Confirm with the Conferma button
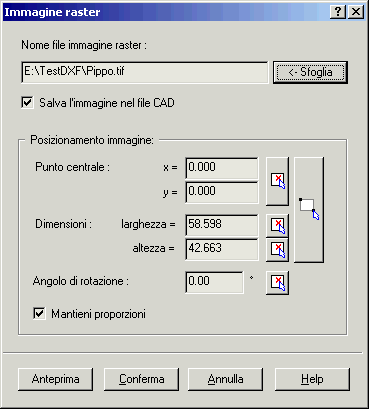Image resolution: width=369 pixels, height=409 pixels. point(142,379)
